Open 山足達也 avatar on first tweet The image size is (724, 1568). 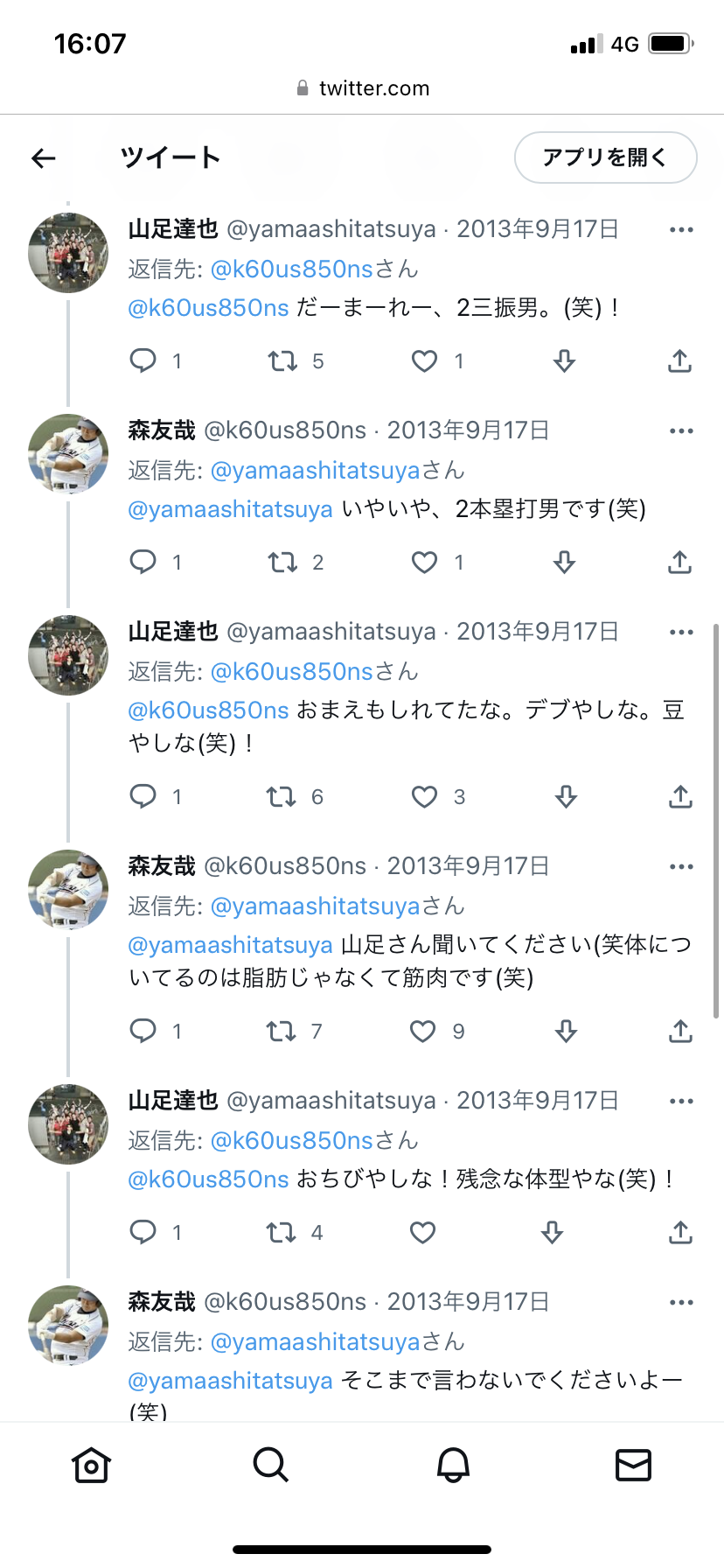click(68, 253)
